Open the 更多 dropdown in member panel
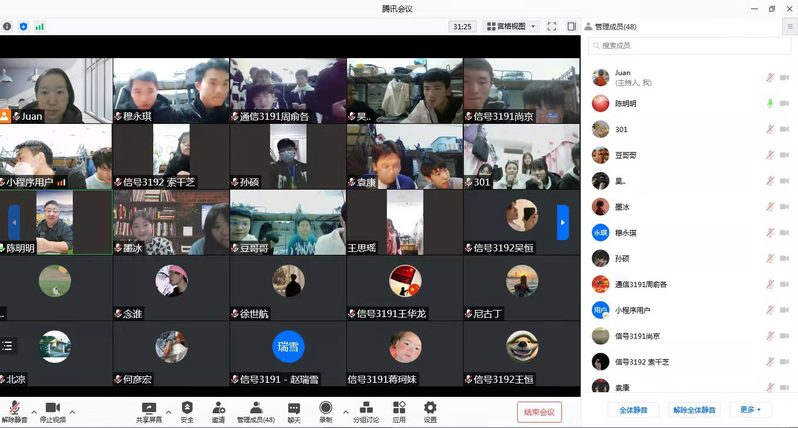This screenshot has height=428, width=798. point(750,410)
